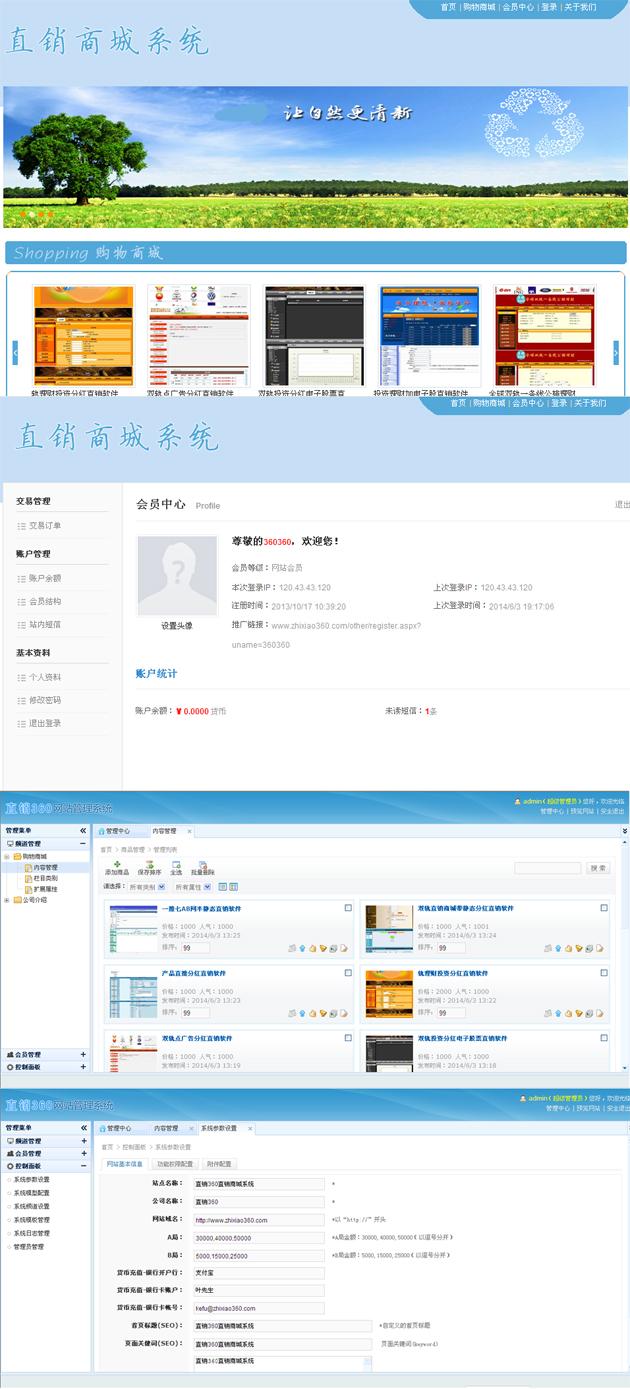630x1389 pixels.
Task: Click the 保存排序 toolbar icon
Action: (149, 868)
